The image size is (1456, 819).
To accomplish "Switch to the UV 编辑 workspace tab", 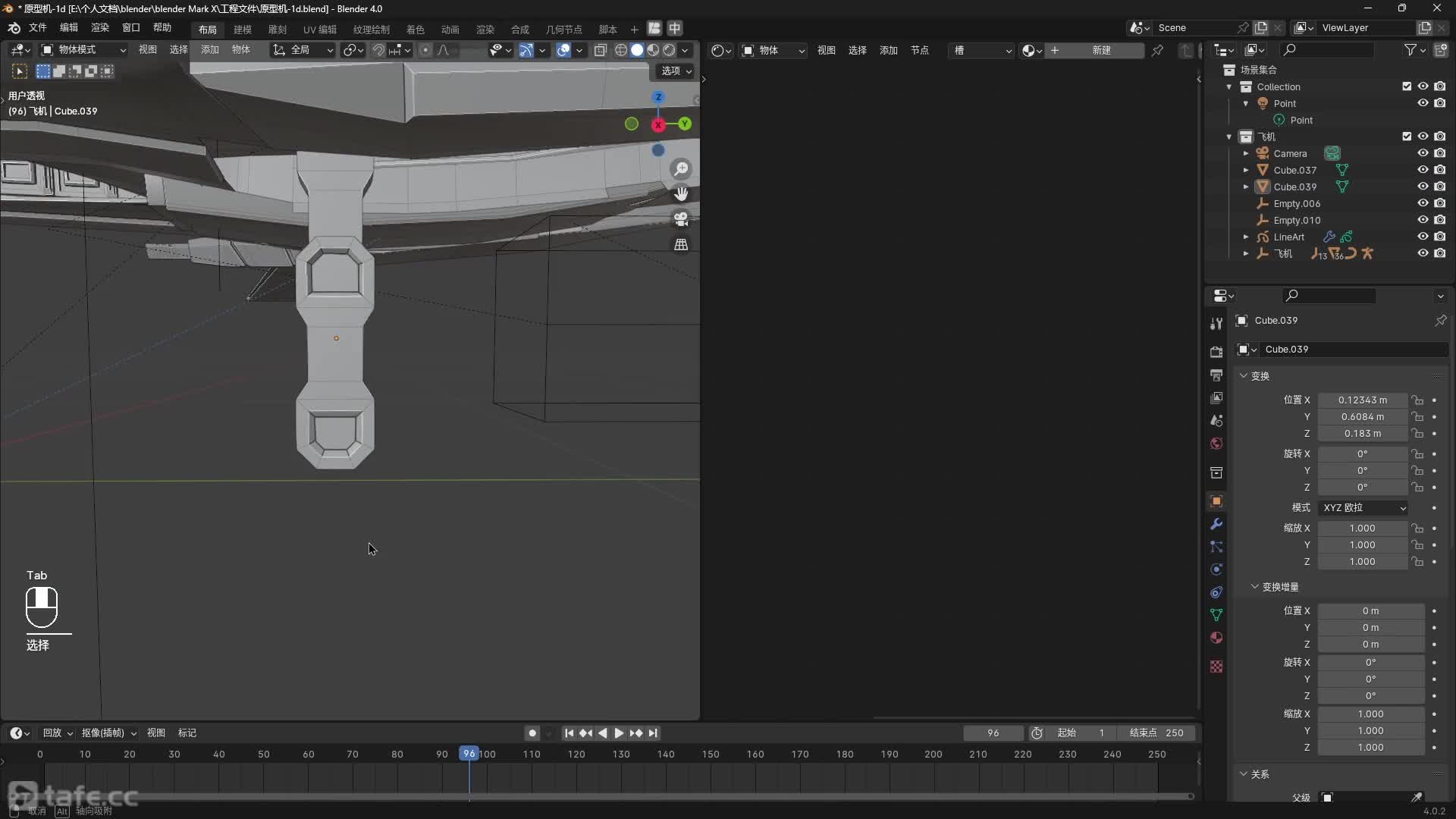I will click(x=319, y=30).
